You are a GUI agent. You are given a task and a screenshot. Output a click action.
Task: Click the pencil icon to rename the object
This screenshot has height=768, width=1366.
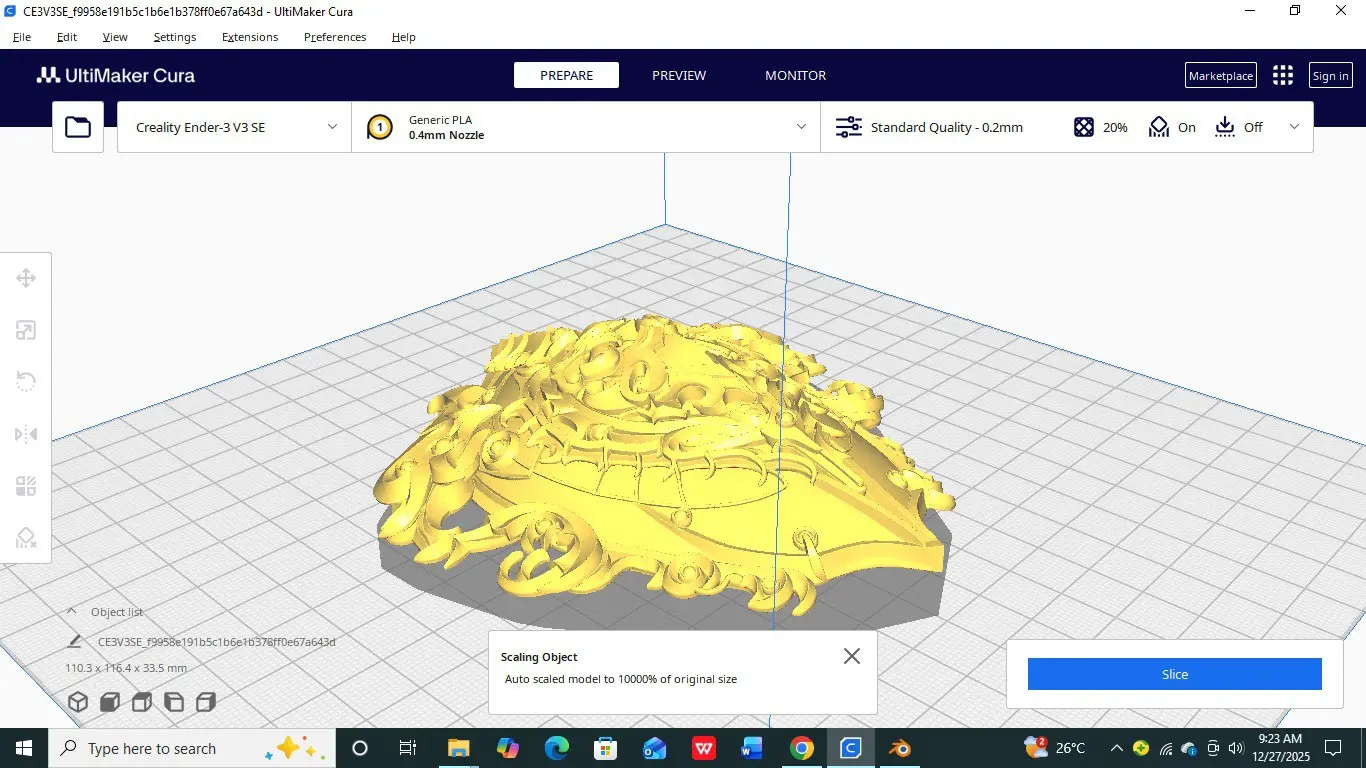click(74, 642)
